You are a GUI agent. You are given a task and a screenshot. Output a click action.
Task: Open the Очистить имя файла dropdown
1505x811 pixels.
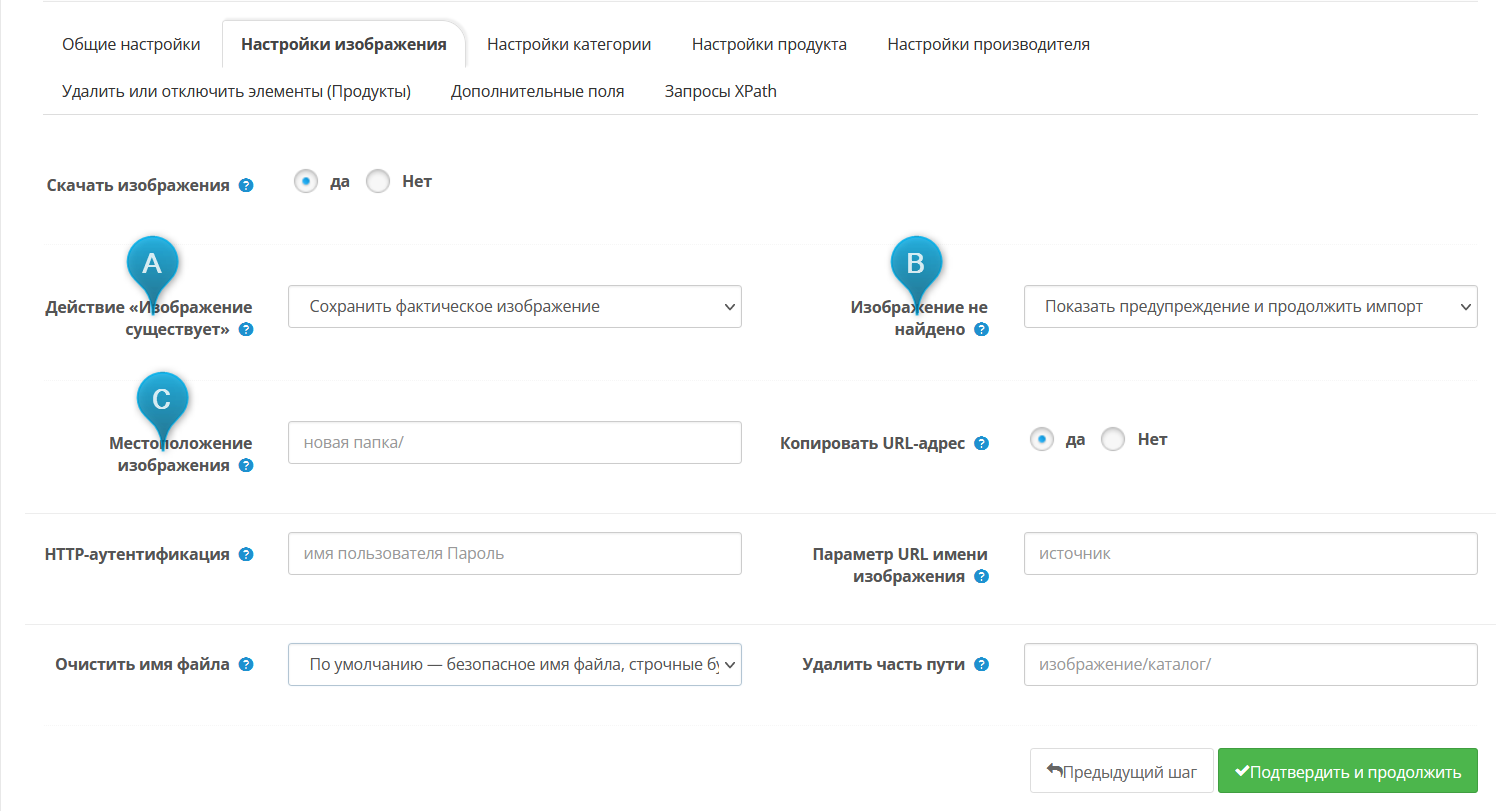pyautogui.click(x=514, y=665)
